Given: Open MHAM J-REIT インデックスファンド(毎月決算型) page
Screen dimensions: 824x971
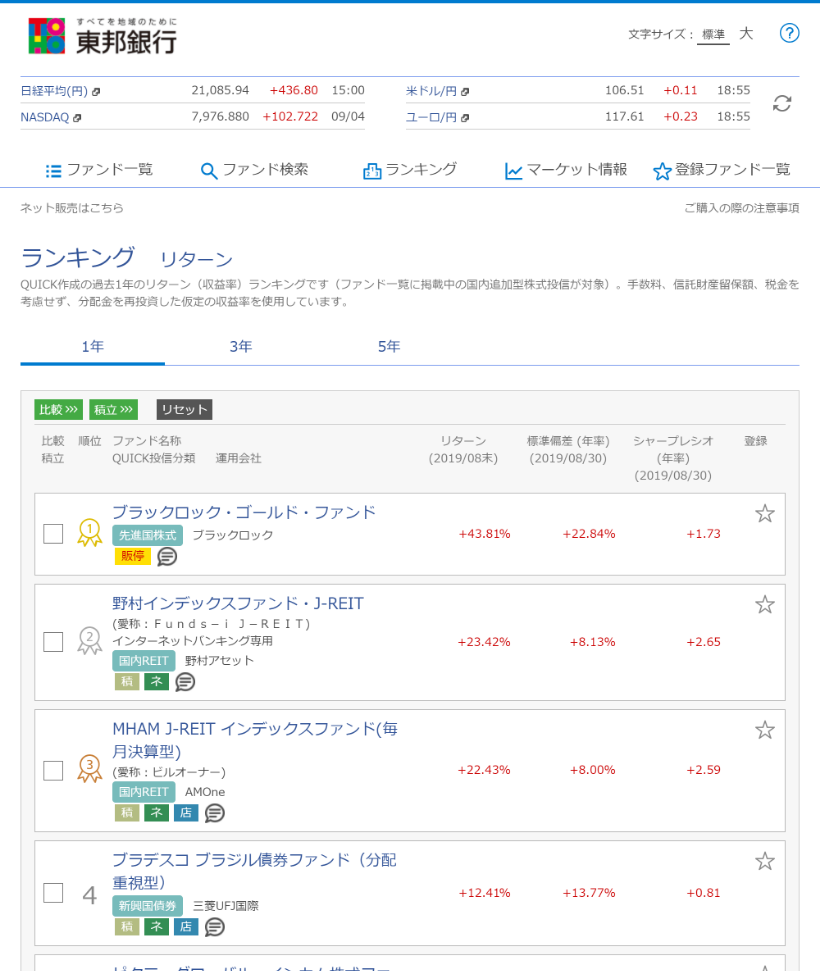Looking at the screenshot, I should [x=255, y=740].
